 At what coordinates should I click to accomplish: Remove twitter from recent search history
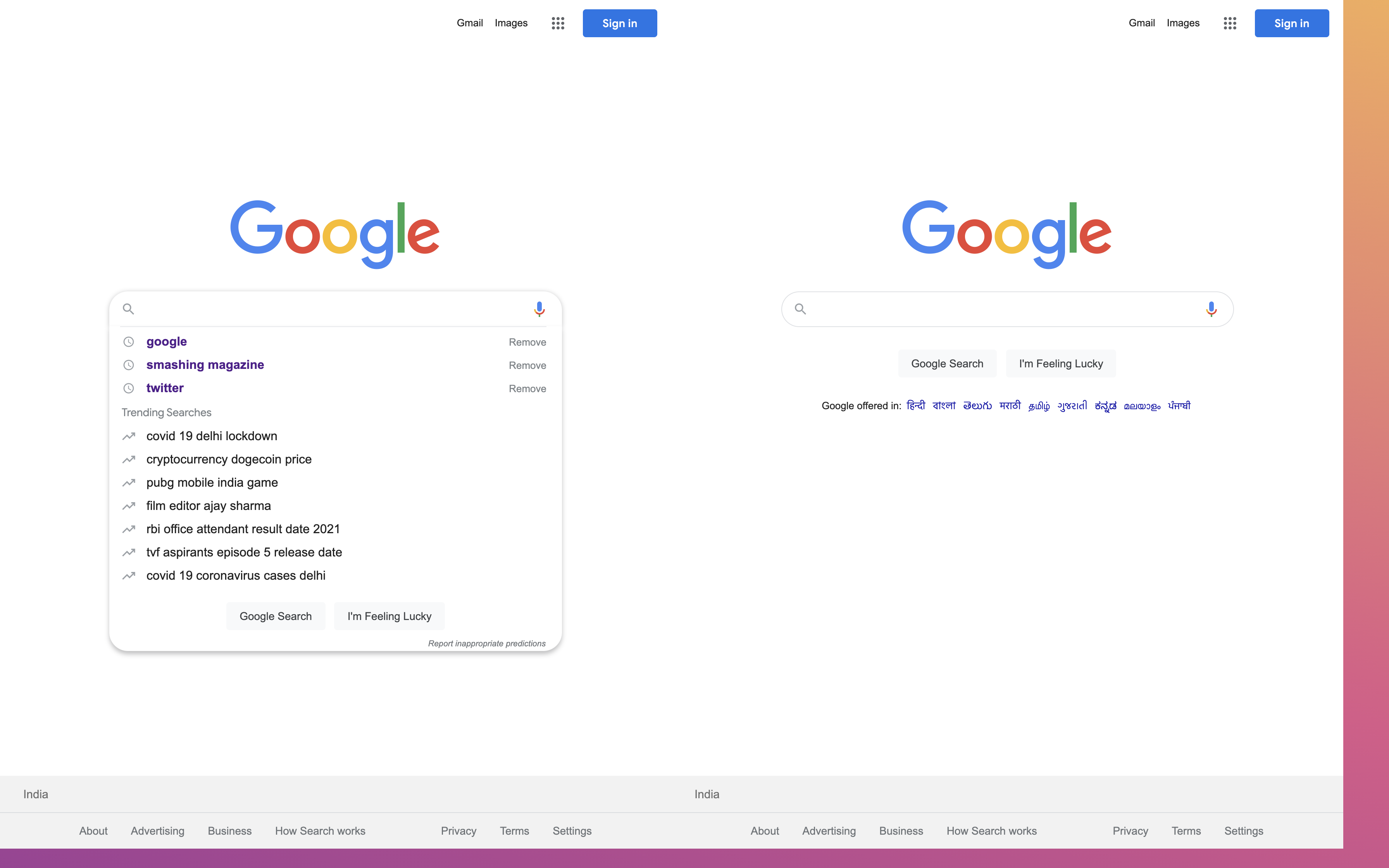tap(527, 388)
